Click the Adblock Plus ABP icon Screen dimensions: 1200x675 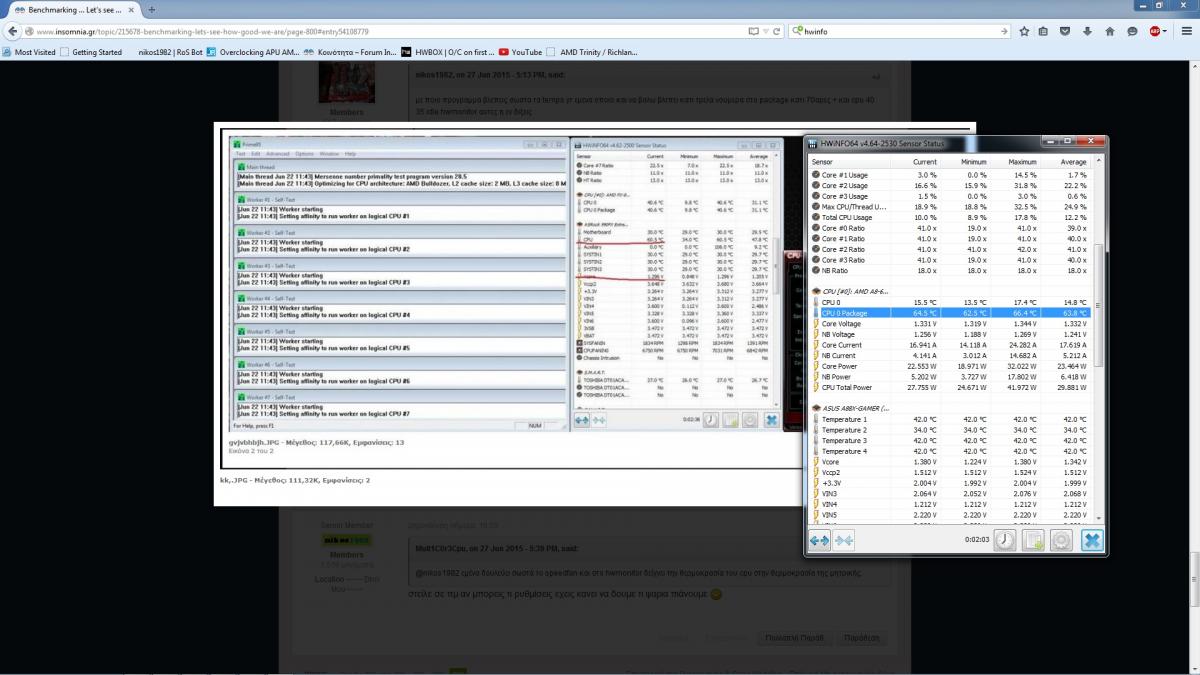point(1154,31)
